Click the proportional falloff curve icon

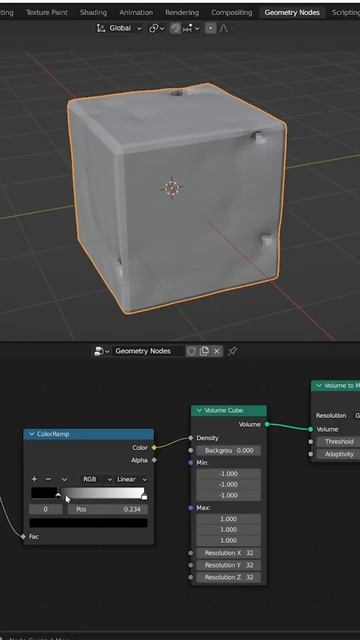coord(224,28)
